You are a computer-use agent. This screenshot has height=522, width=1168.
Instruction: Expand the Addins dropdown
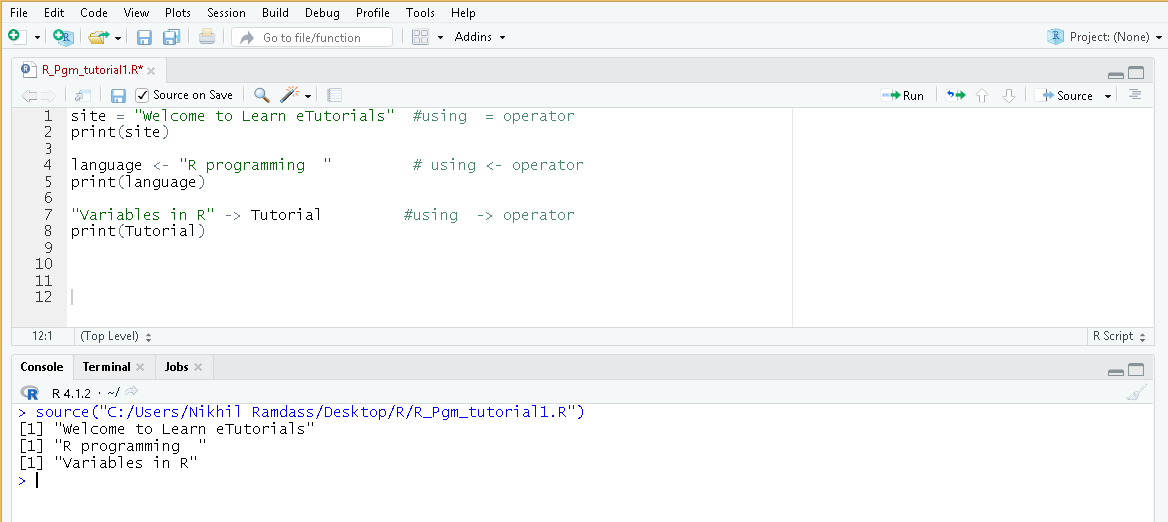pyautogui.click(x=480, y=37)
